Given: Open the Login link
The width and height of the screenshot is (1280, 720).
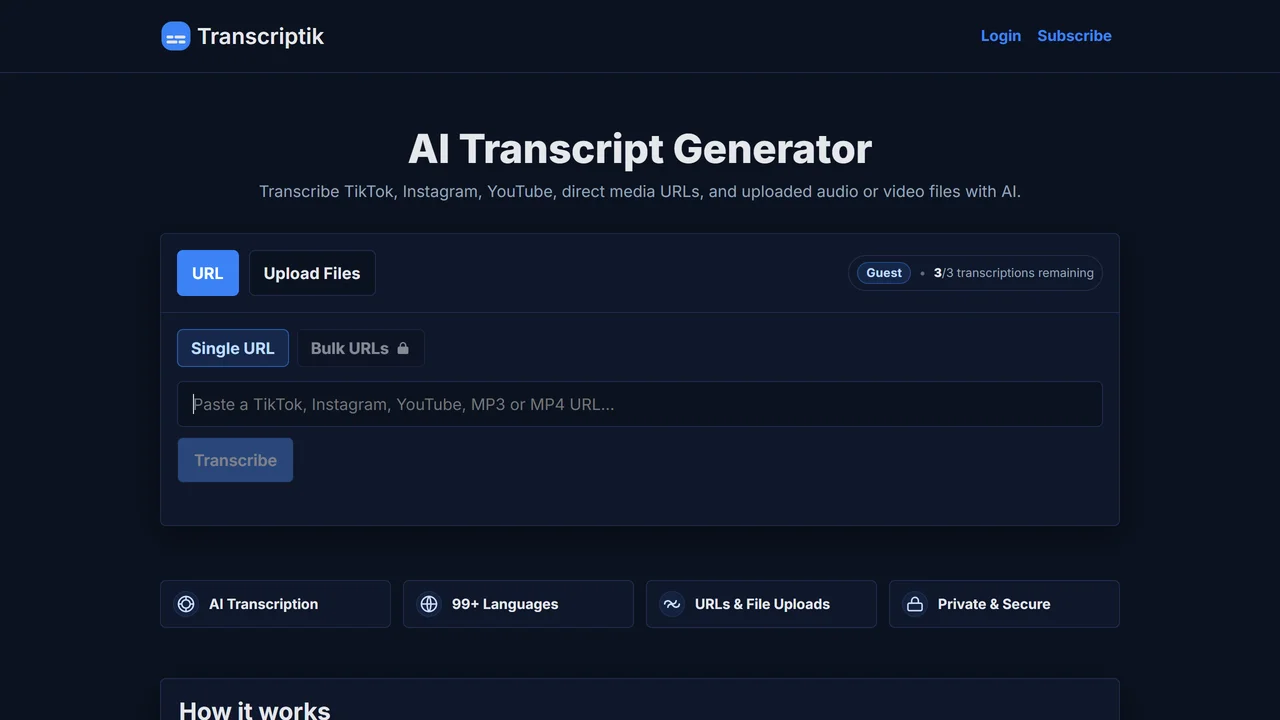Looking at the screenshot, I should point(1001,36).
